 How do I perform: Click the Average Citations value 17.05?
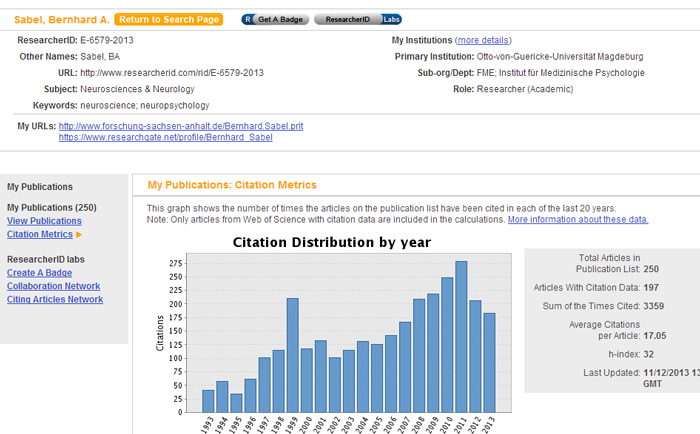pyautogui.click(x=655, y=336)
